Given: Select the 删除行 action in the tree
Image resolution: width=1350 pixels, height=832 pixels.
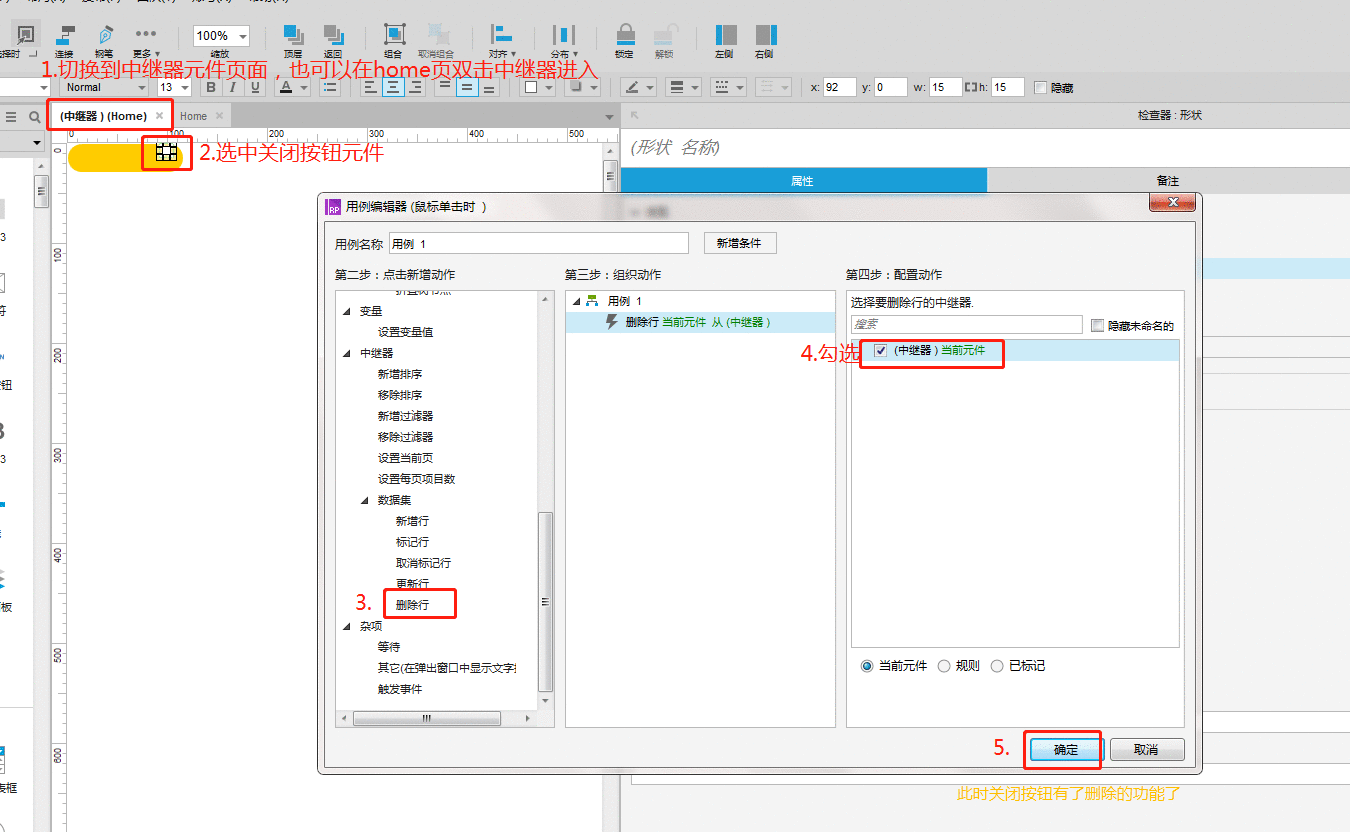Looking at the screenshot, I should pyautogui.click(x=412, y=605).
